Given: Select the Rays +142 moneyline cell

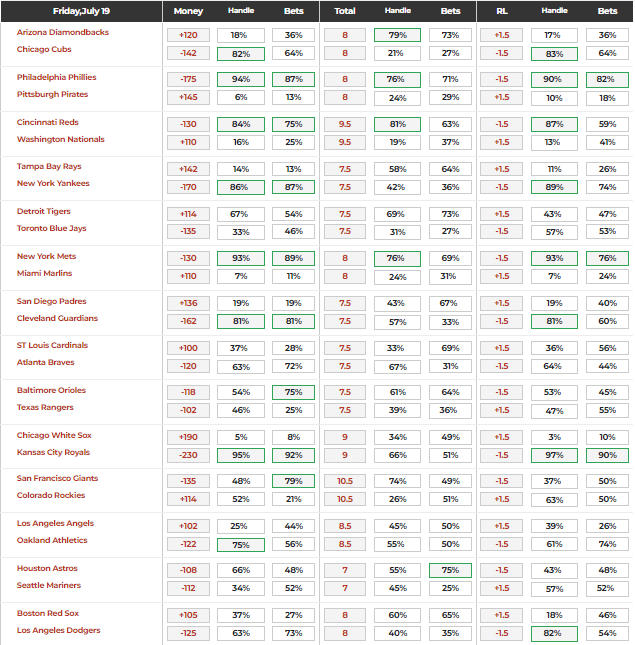Looking at the screenshot, I should [x=188, y=169].
